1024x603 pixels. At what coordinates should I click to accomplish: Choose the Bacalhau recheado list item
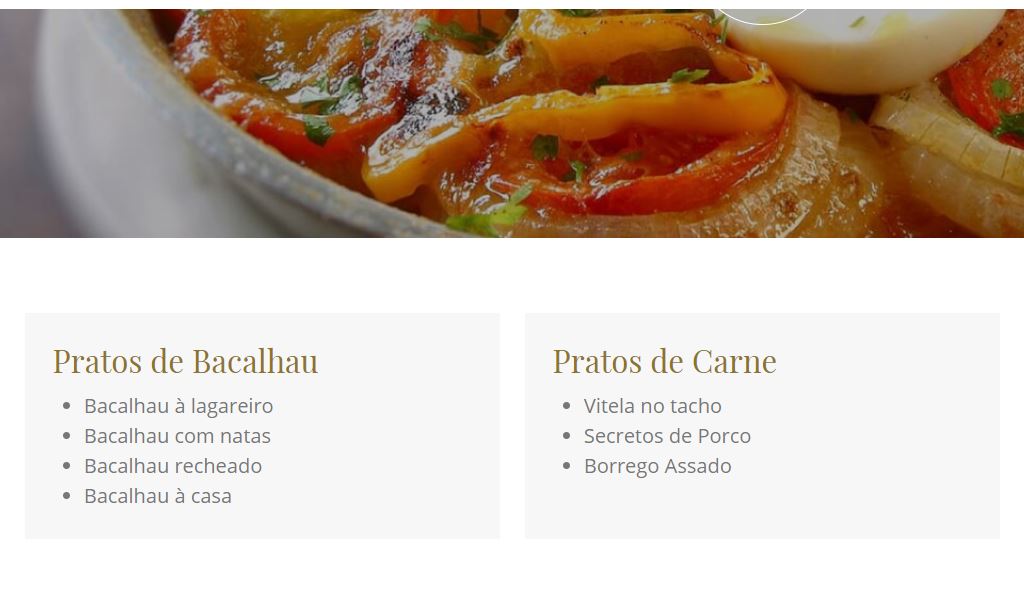pos(173,466)
